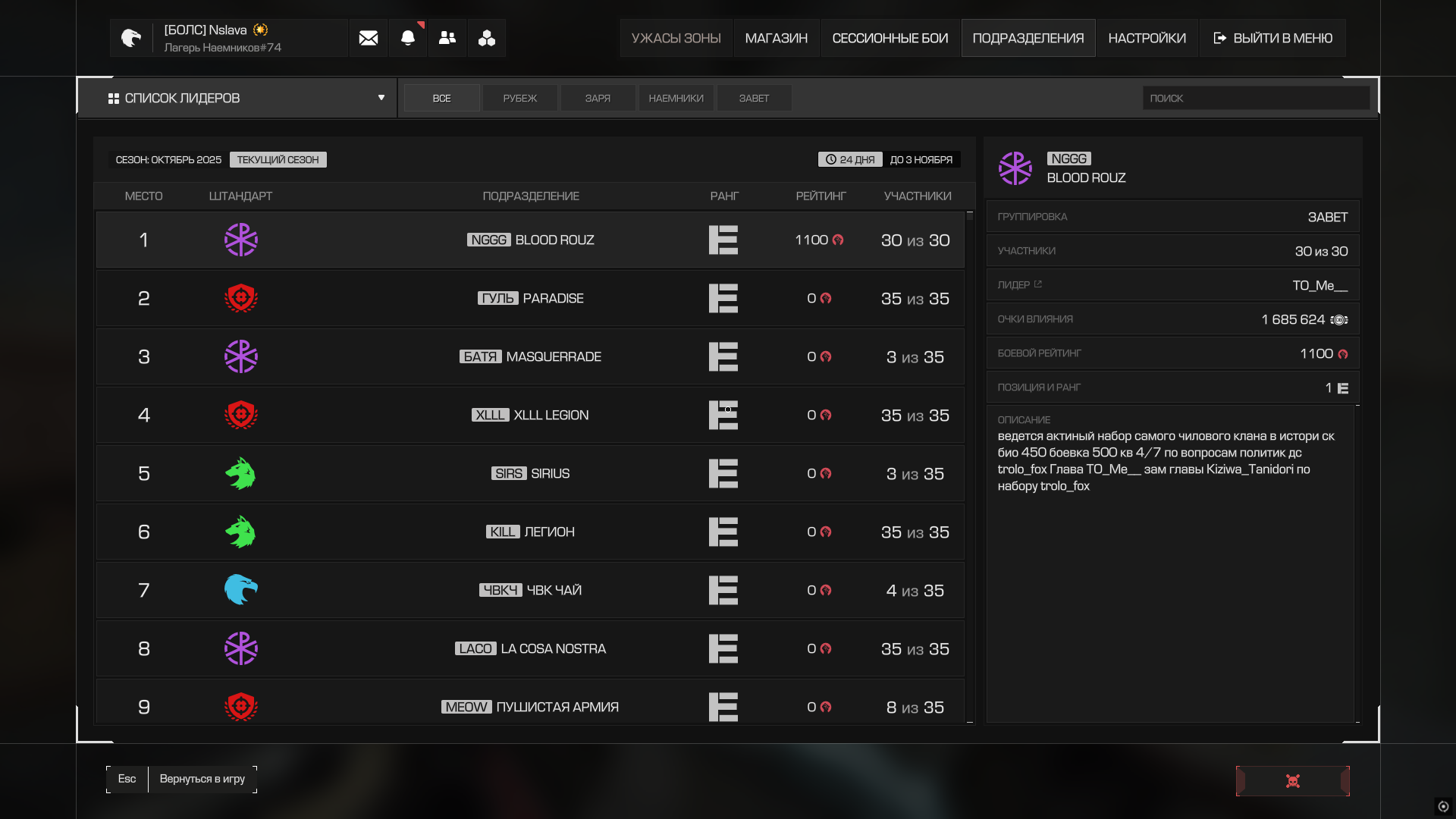Open notifications bell icon
The height and width of the screenshot is (819, 1456).
[408, 38]
